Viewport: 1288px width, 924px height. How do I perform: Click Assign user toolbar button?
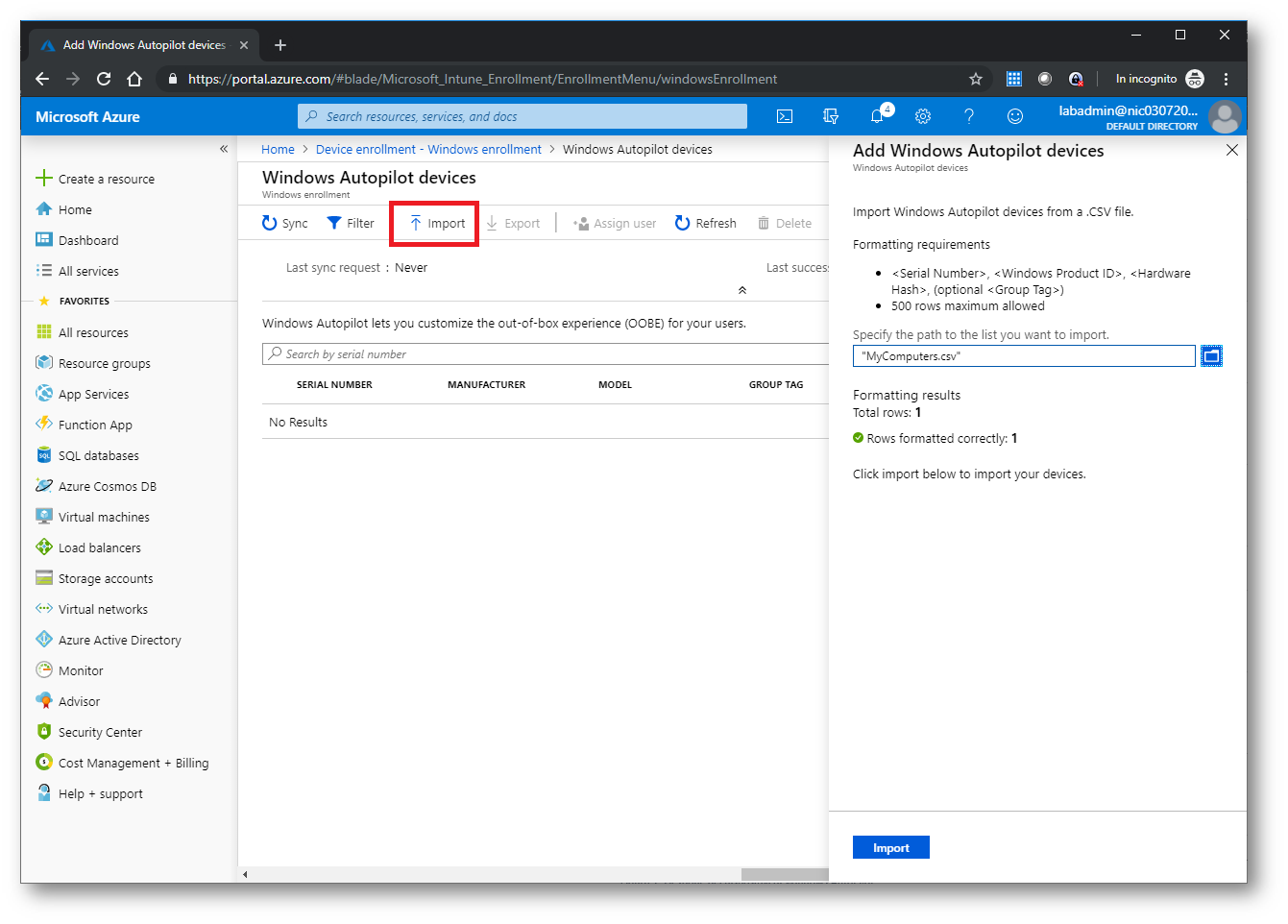coord(615,223)
